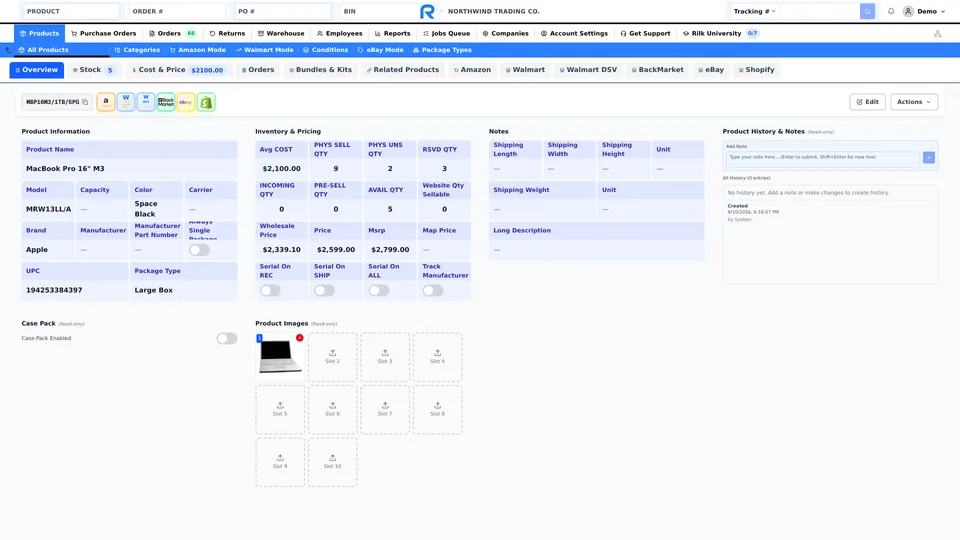Open the Tracking # search type dropdown
This screenshot has height=540, width=960.
pyautogui.click(x=754, y=11)
